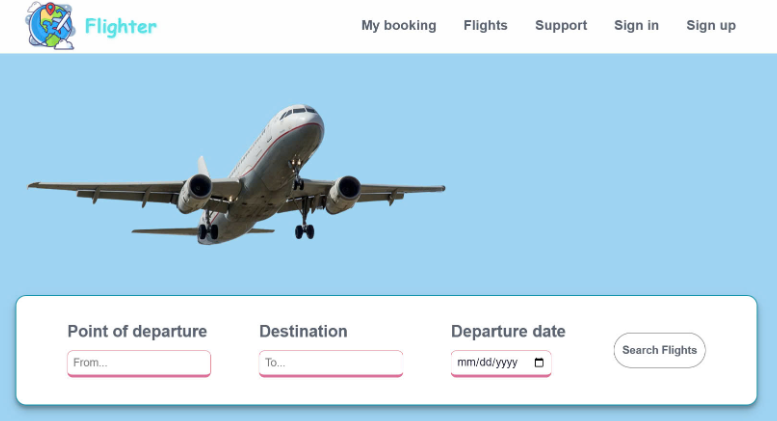This screenshot has width=777, height=421.
Task: Open the Support page
Action: 561,26
